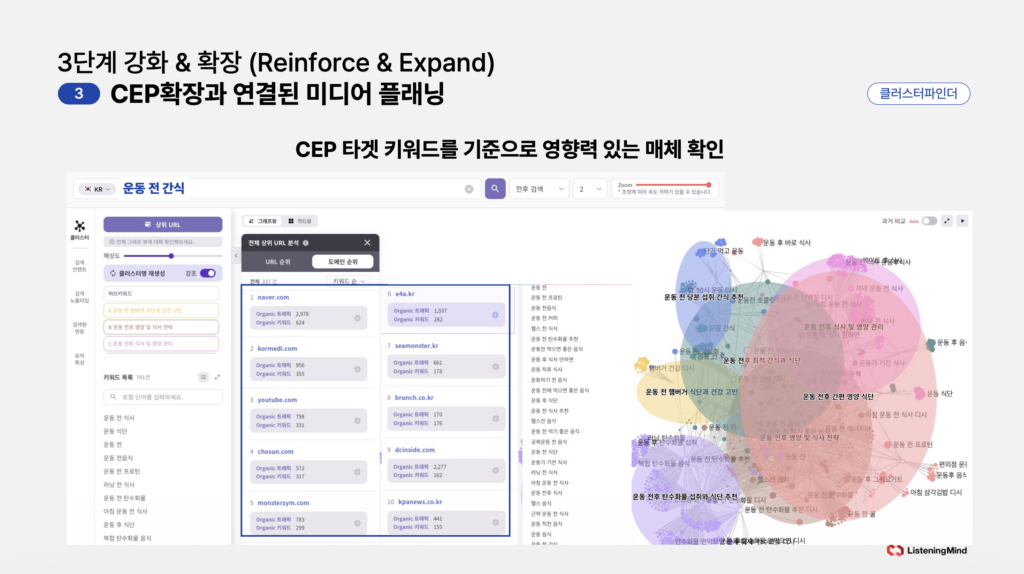Open the KR country dropdown

pyautogui.click(x=97, y=188)
